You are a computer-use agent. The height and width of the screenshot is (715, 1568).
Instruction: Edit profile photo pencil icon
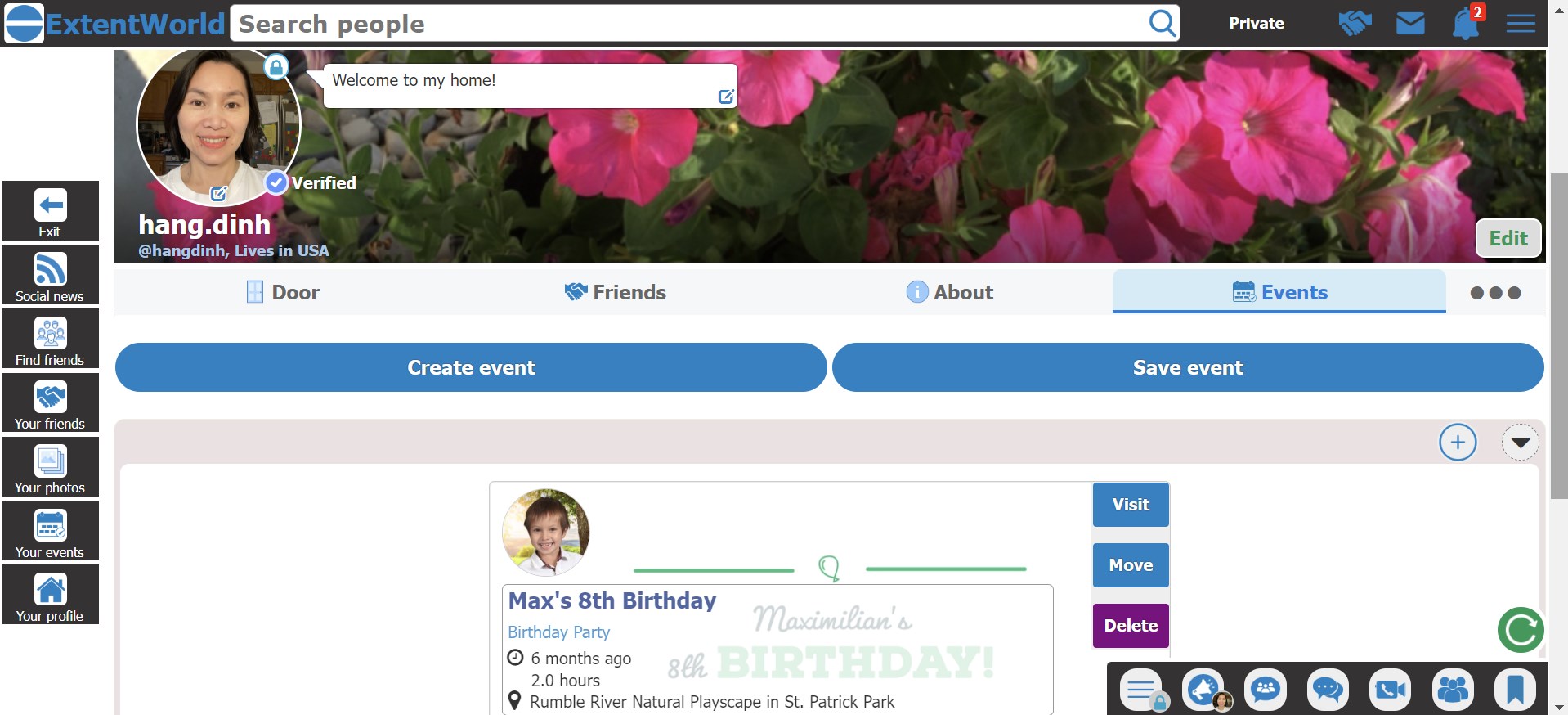click(x=218, y=194)
